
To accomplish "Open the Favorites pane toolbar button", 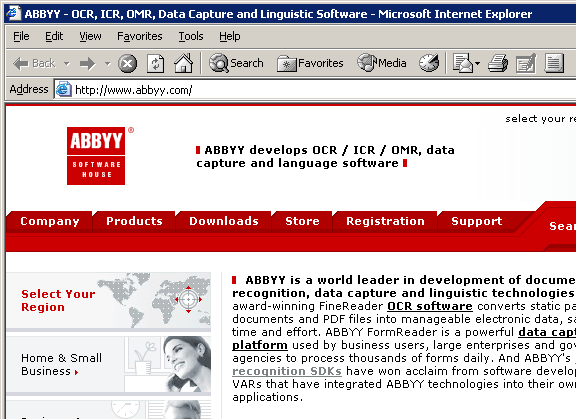I will click(310, 64).
